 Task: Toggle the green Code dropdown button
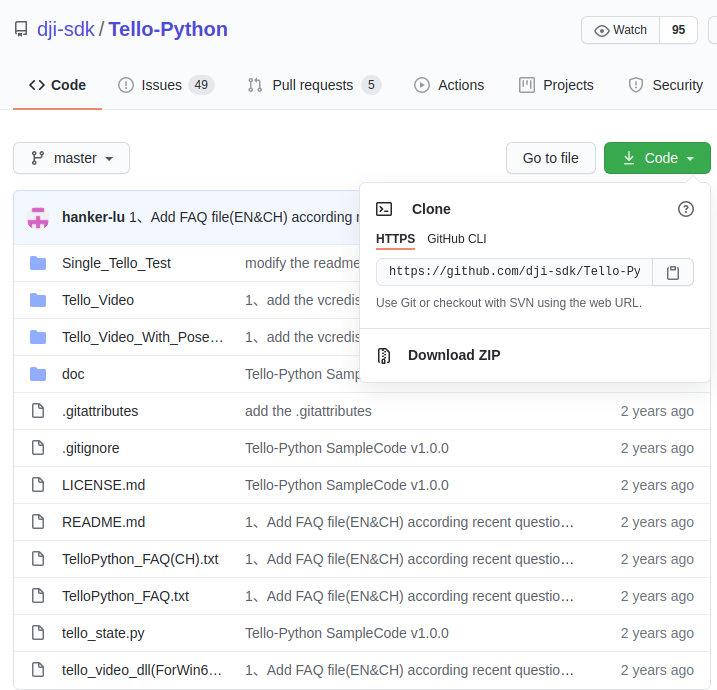click(x=657, y=158)
